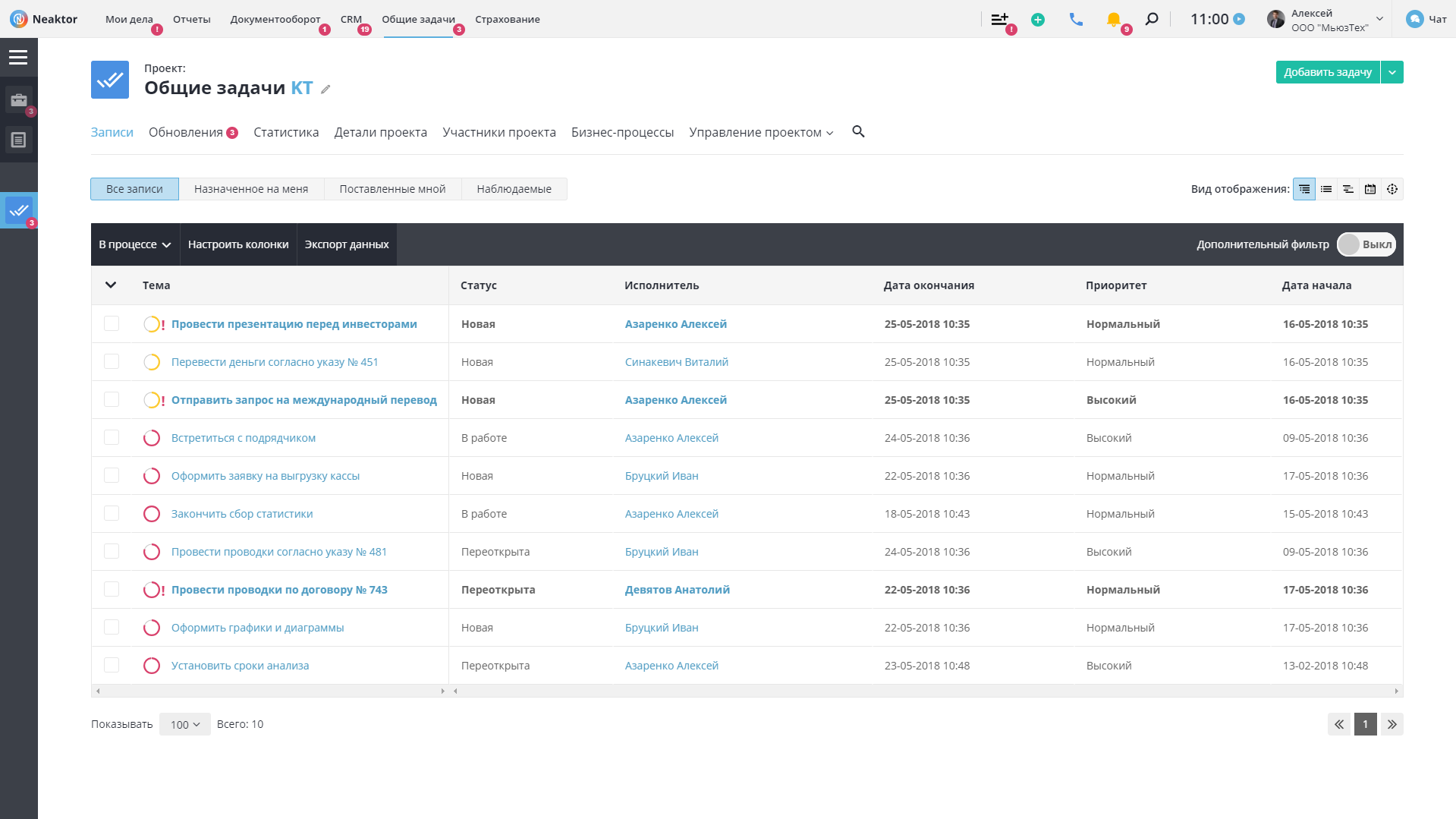The width and height of the screenshot is (1456, 819).
Task: Switch to the 'Статистика' tab
Action: 286,133
